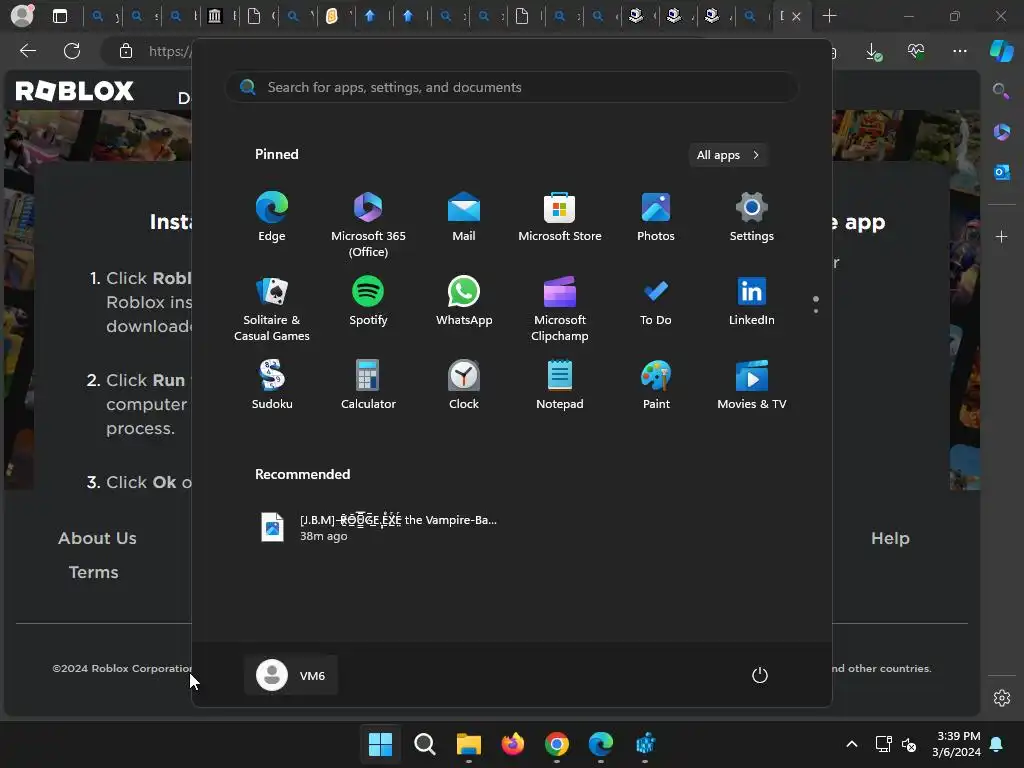This screenshot has width=1024, height=768.
Task: Open Microsoft Store from pinned apps
Action: pyautogui.click(x=560, y=217)
